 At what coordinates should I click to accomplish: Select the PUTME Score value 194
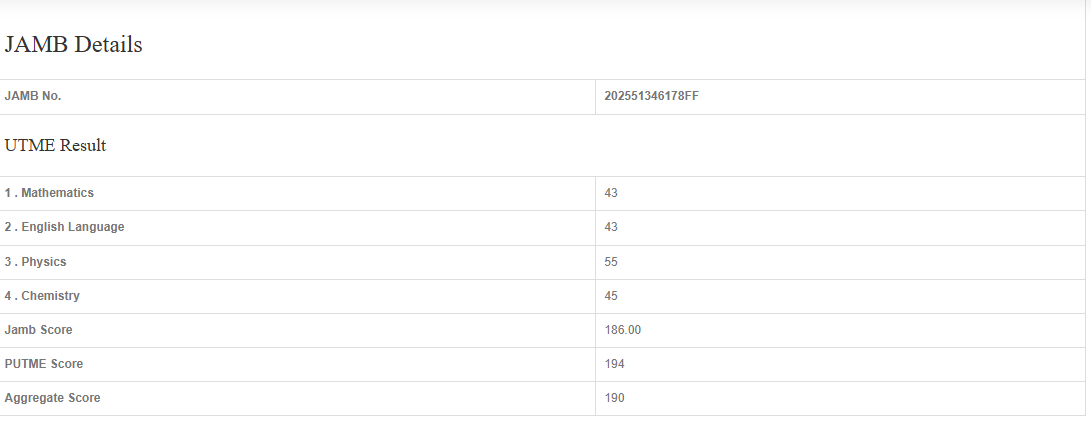click(614, 364)
